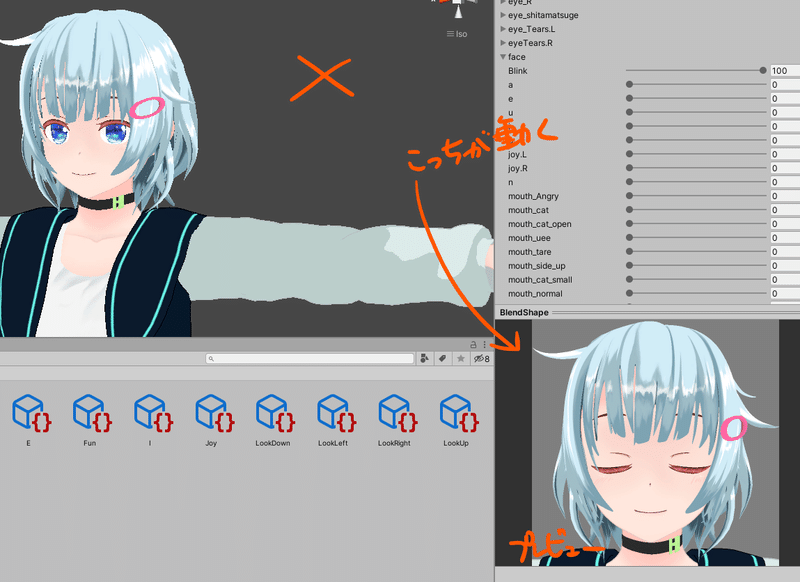Click the value field for 'a'

click(x=785, y=85)
